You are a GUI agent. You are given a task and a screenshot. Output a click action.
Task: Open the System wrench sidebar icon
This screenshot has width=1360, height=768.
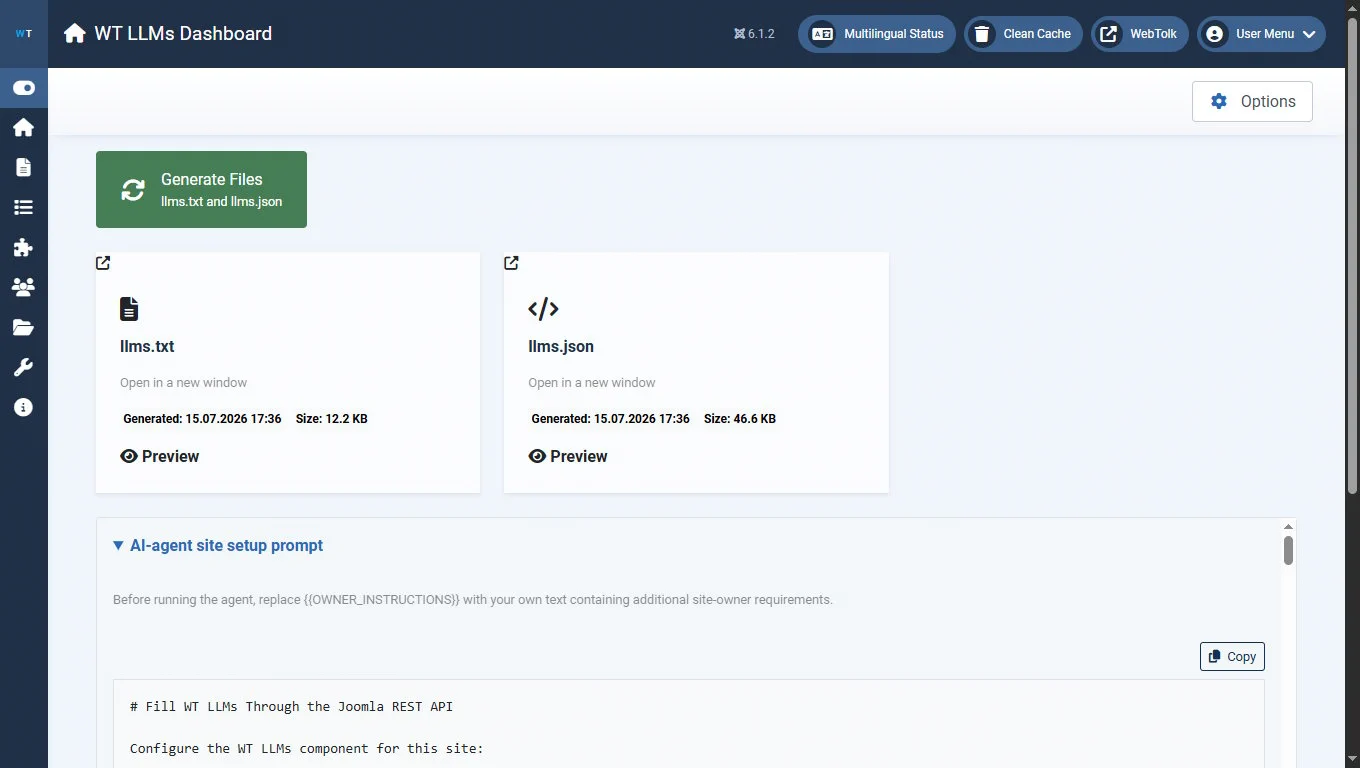pyautogui.click(x=23, y=367)
